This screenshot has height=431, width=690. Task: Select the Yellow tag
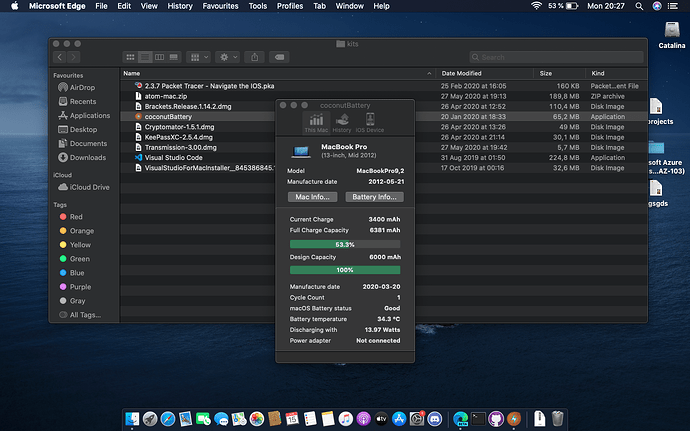80,245
